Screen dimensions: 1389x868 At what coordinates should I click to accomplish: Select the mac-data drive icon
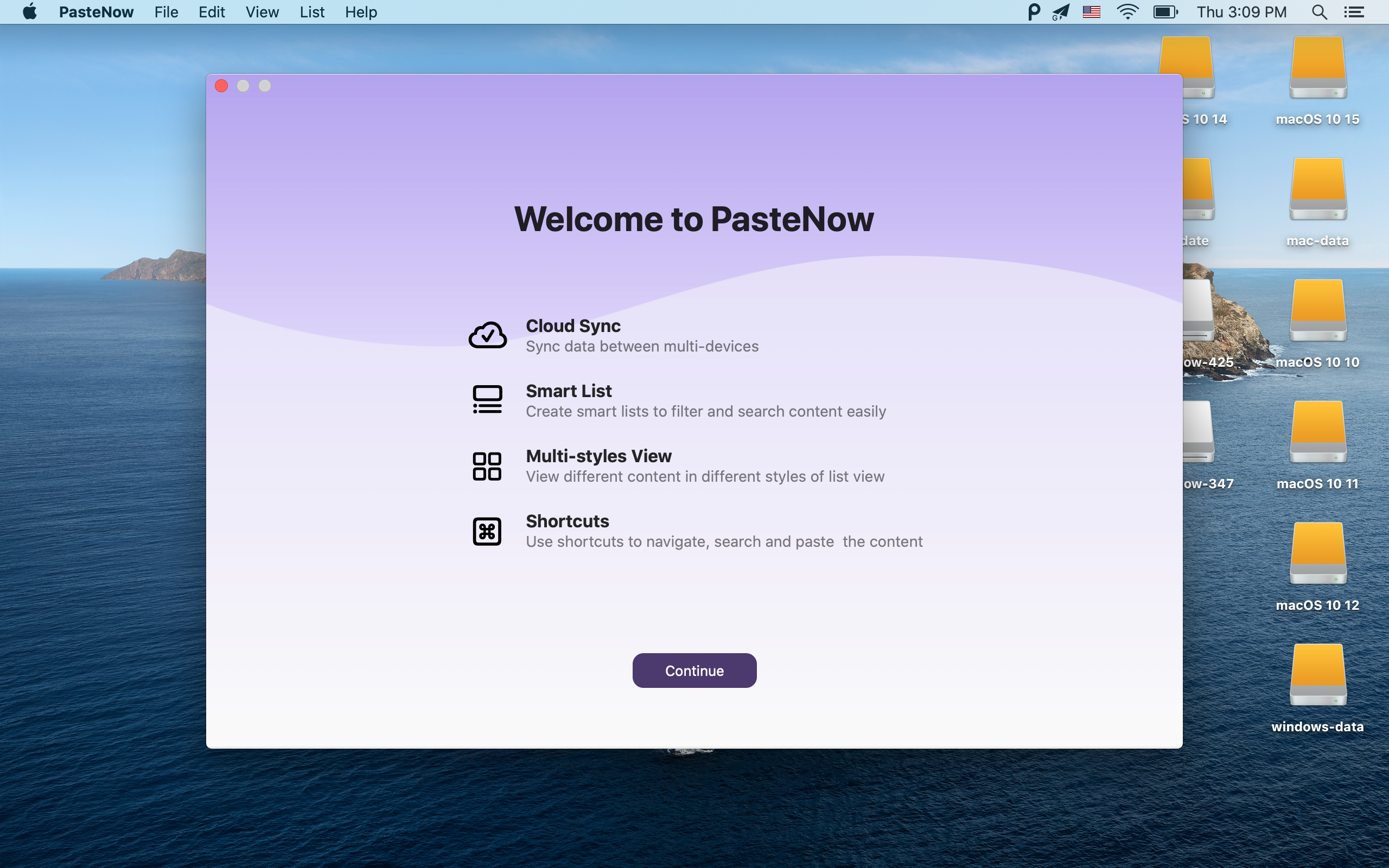1318,189
